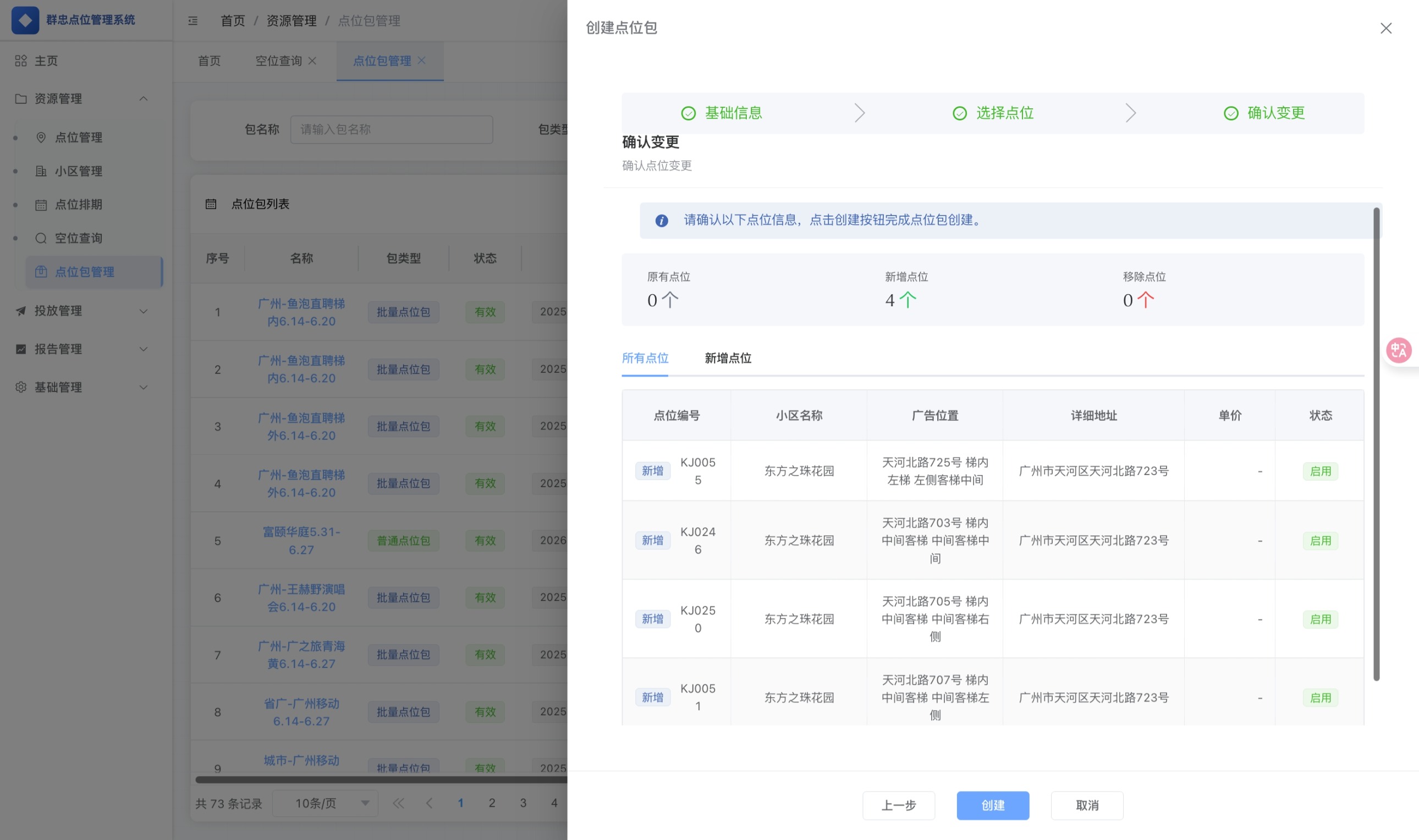Click the 创建 button to finish creation
This screenshot has width=1419, height=840.
point(992,805)
